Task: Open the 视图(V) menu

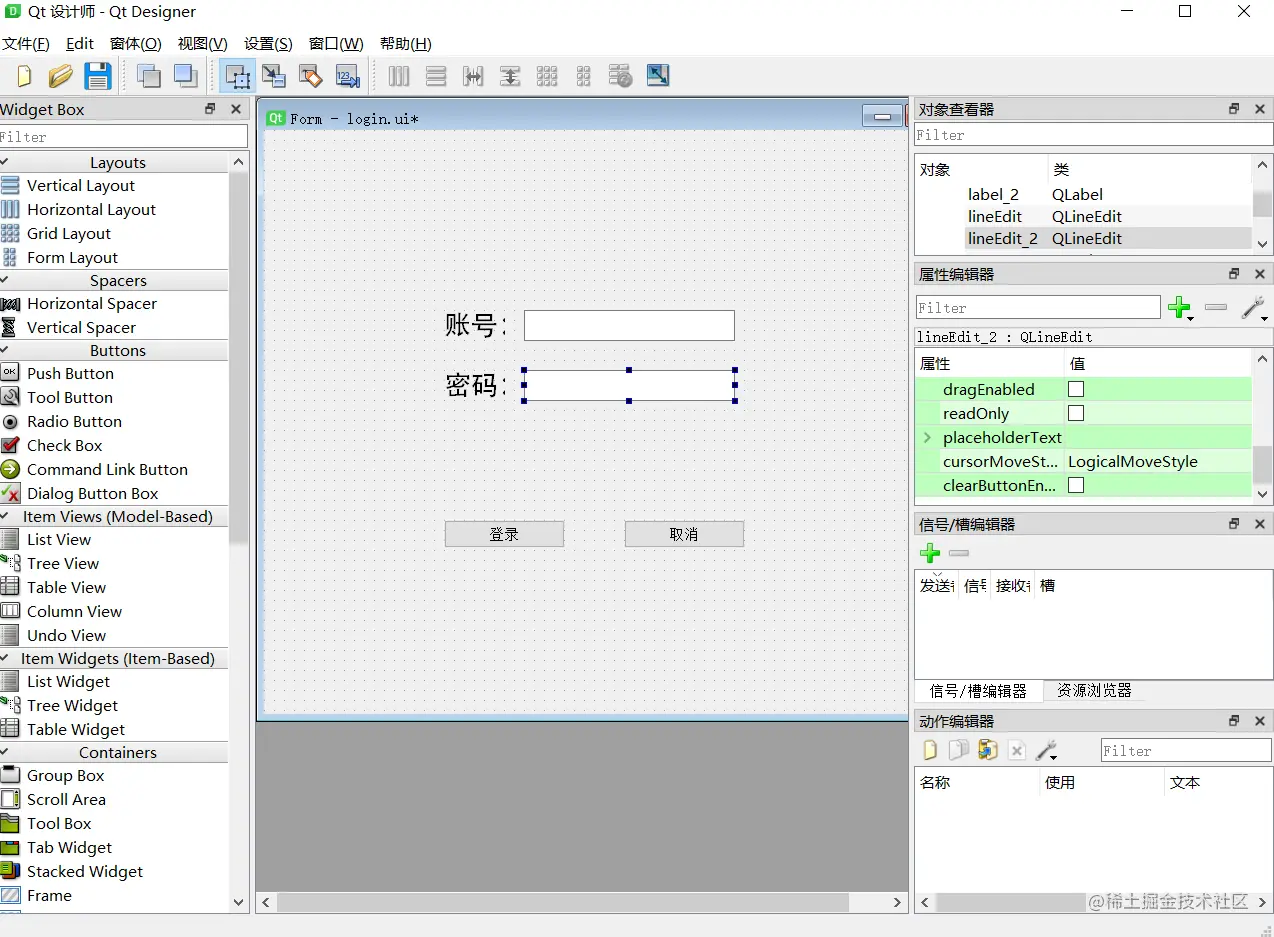Action: click(x=203, y=44)
